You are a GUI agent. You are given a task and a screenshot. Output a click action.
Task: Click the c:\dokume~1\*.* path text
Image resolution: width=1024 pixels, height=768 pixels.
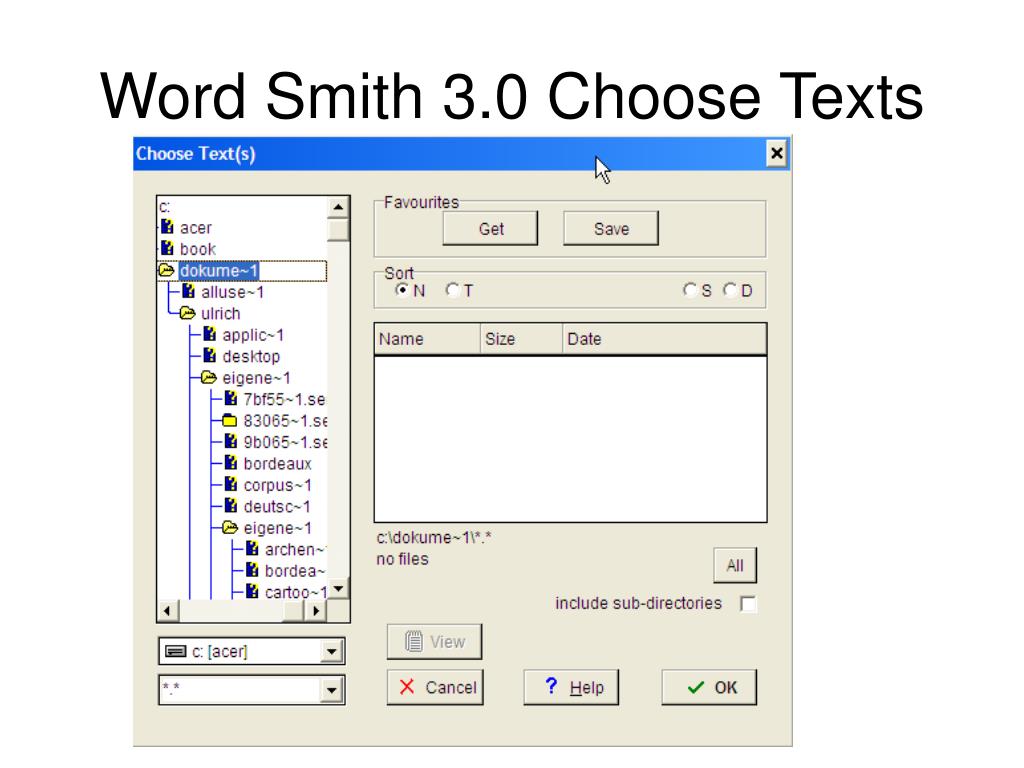coord(434,537)
